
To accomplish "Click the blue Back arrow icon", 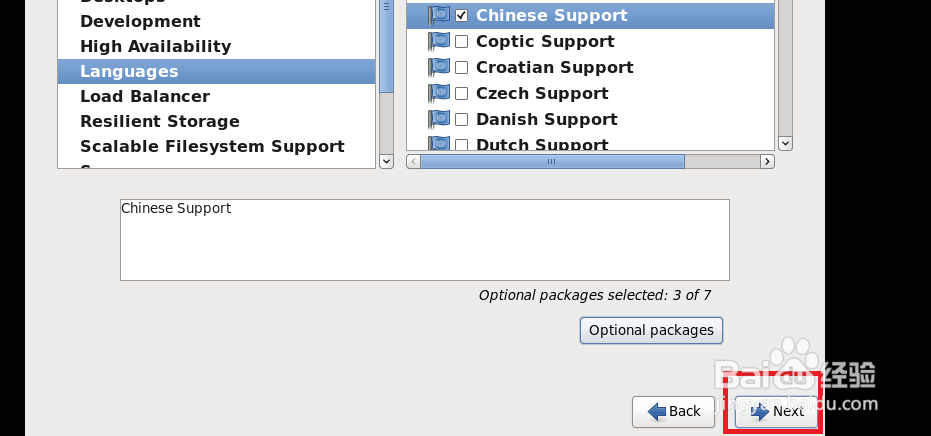I will 657,411.
